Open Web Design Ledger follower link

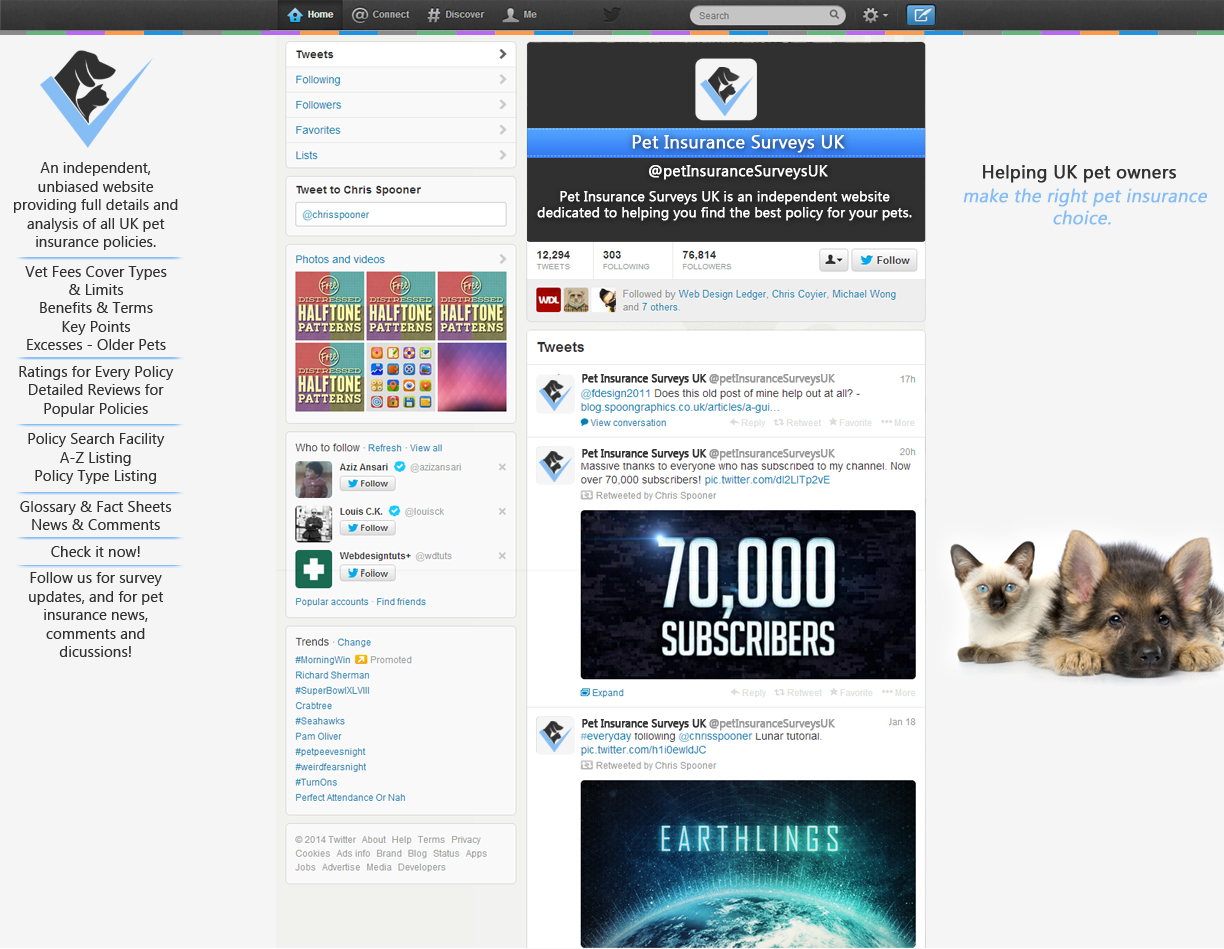click(723, 294)
